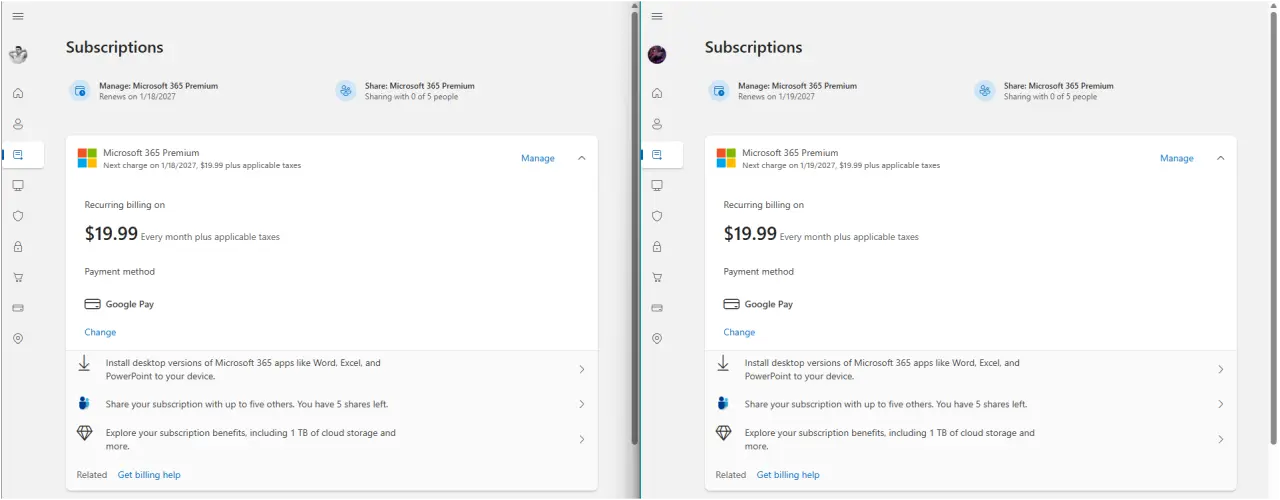Open shopping cart icon in right sidebar
The image size is (1280, 500).
click(x=657, y=277)
